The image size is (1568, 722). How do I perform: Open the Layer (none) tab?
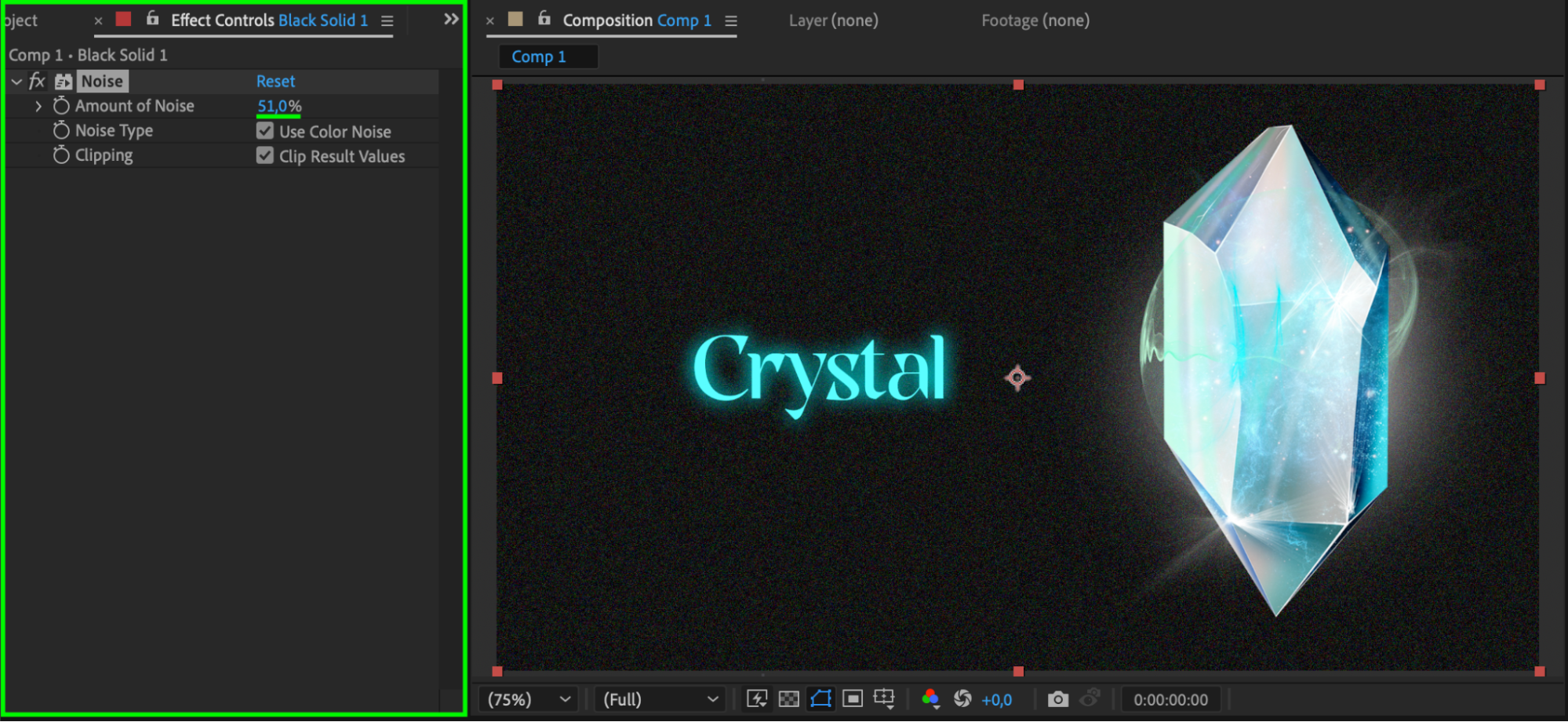(x=833, y=20)
